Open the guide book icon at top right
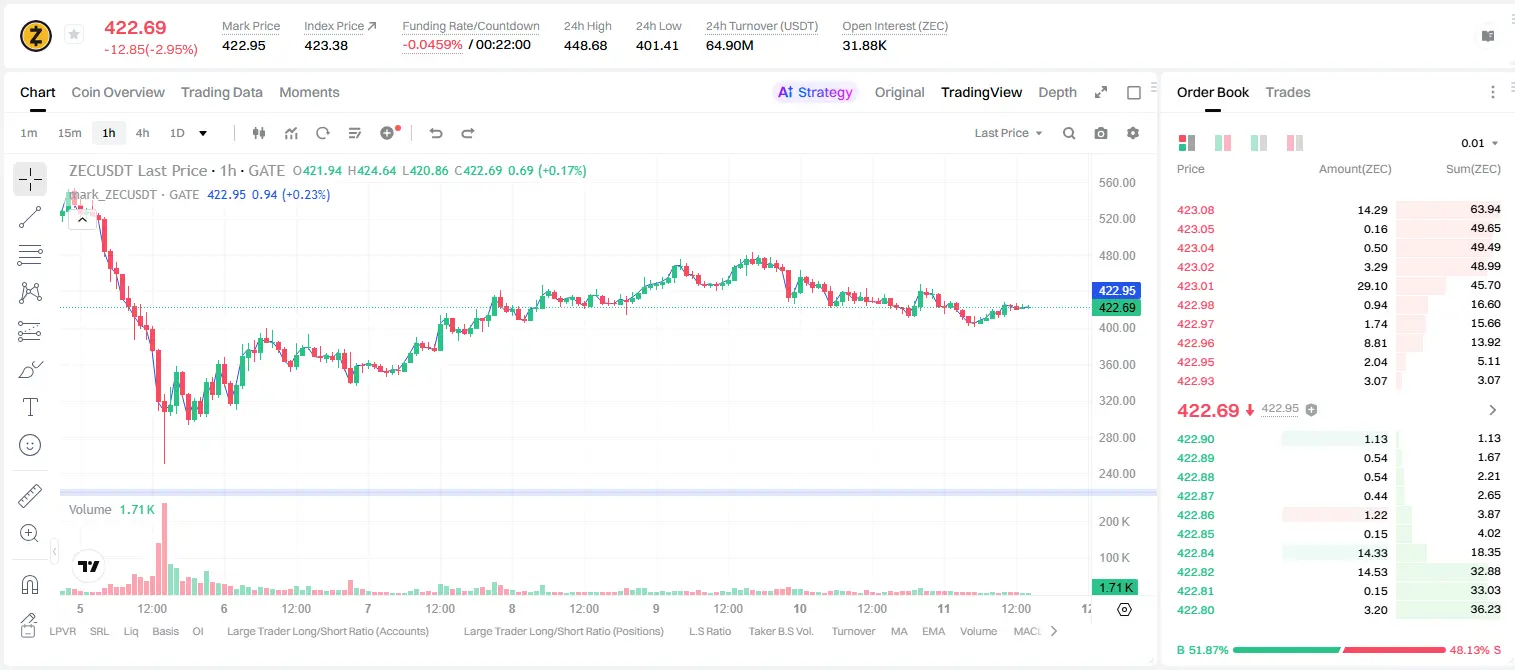Image resolution: width=1515 pixels, height=670 pixels. (1488, 36)
